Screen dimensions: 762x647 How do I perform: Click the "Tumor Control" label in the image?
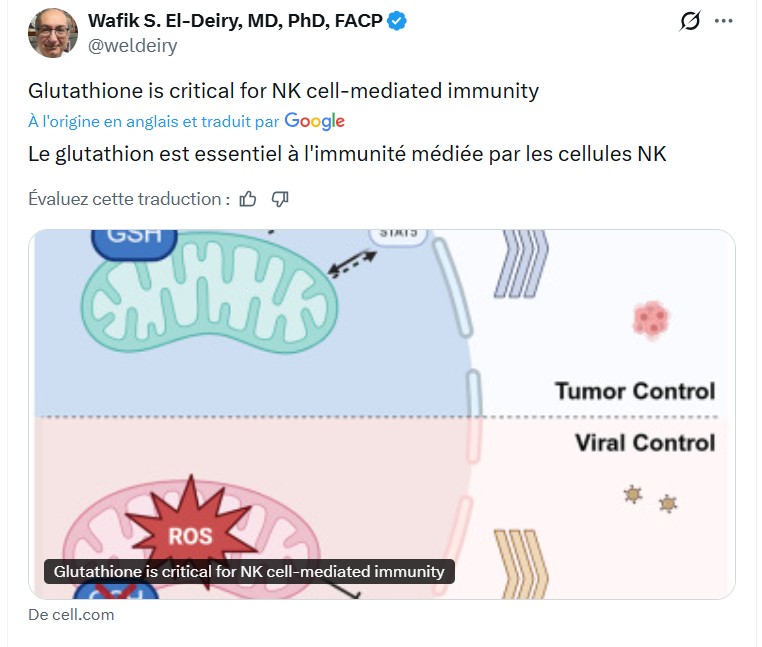(x=635, y=391)
